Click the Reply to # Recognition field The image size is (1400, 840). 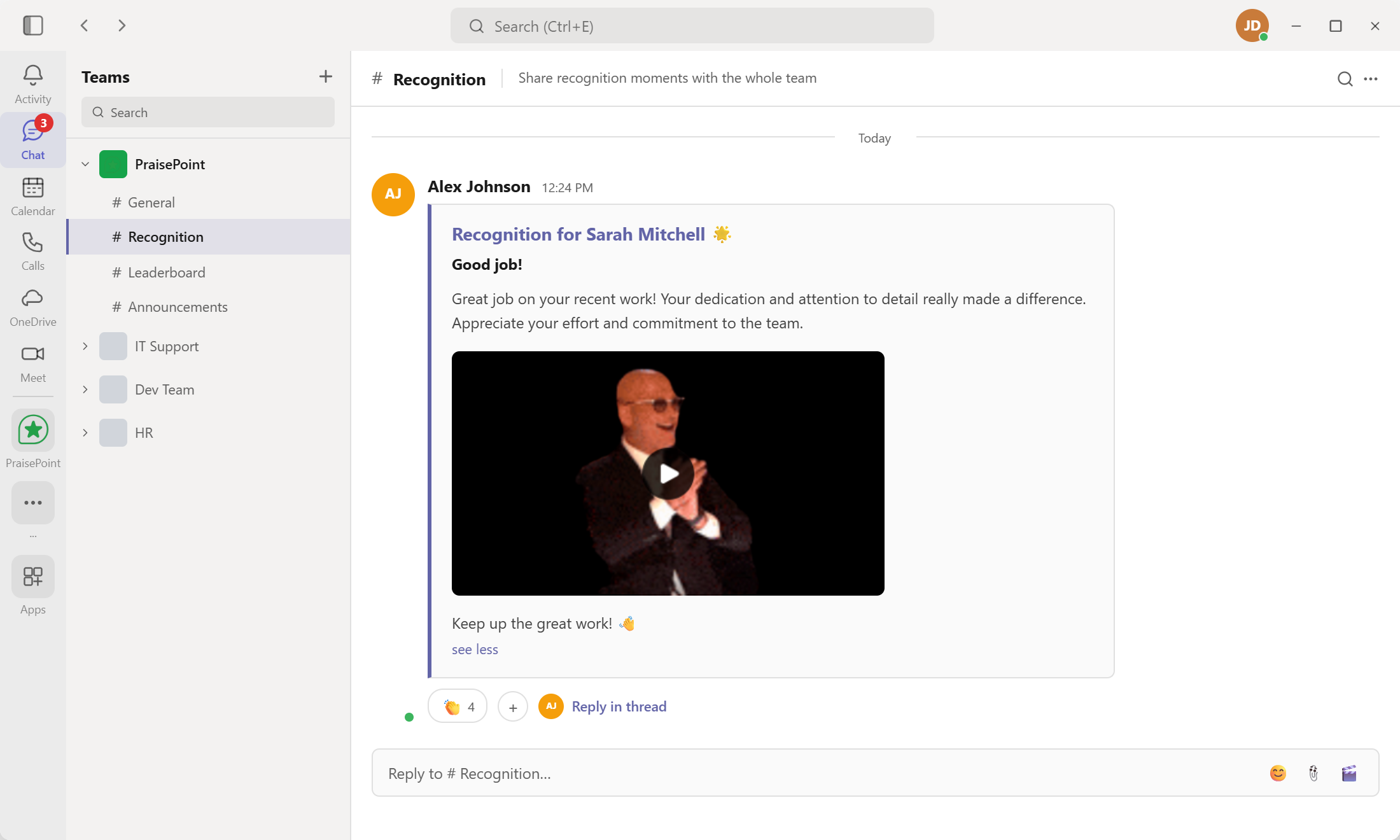tap(876, 773)
